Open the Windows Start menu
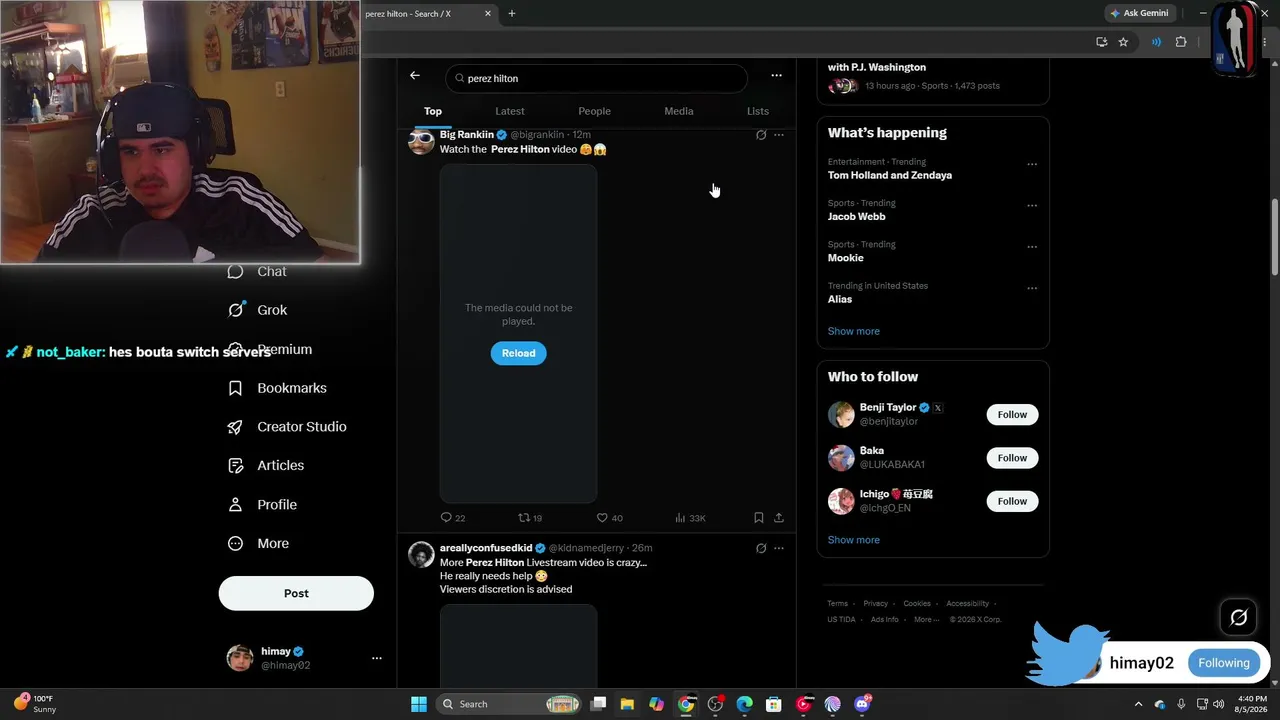 click(419, 704)
